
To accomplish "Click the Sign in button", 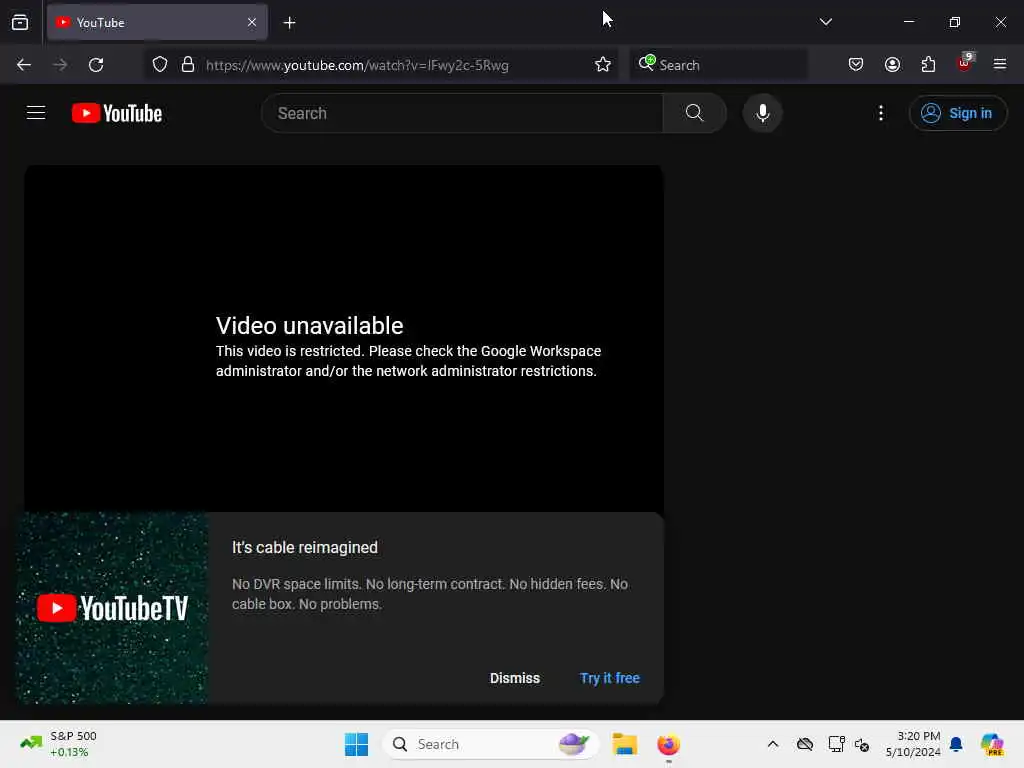I will click(x=957, y=113).
